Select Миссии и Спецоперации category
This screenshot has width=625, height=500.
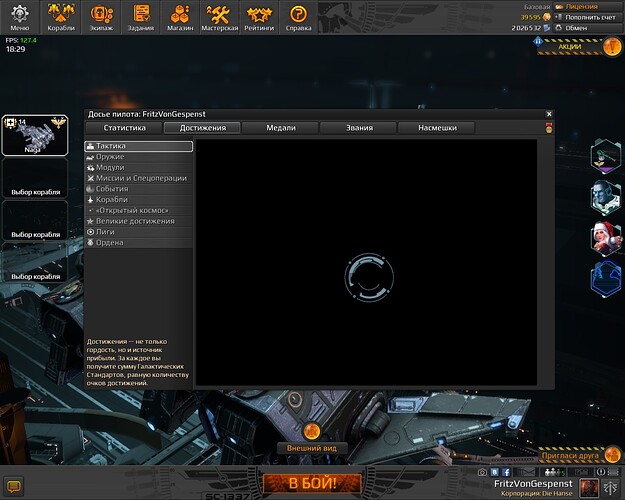pos(139,178)
